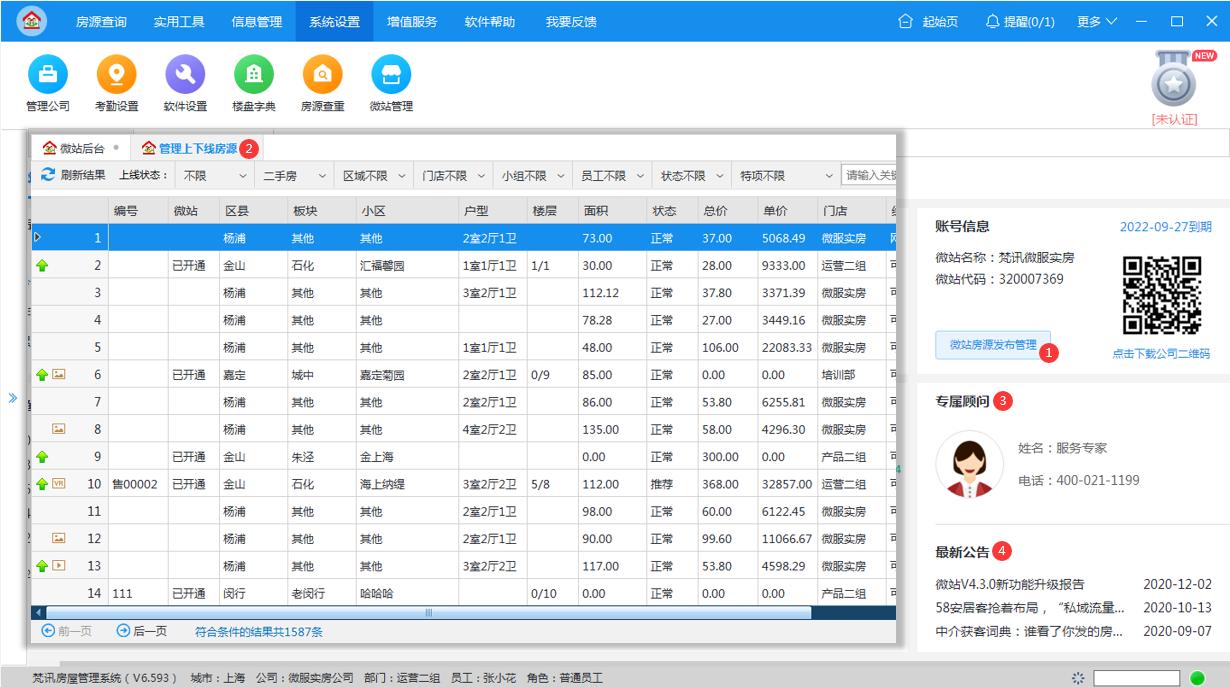The image size is (1230, 687).
Task: Open 软件设置 software settings
Action: pyautogui.click(x=184, y=80)
